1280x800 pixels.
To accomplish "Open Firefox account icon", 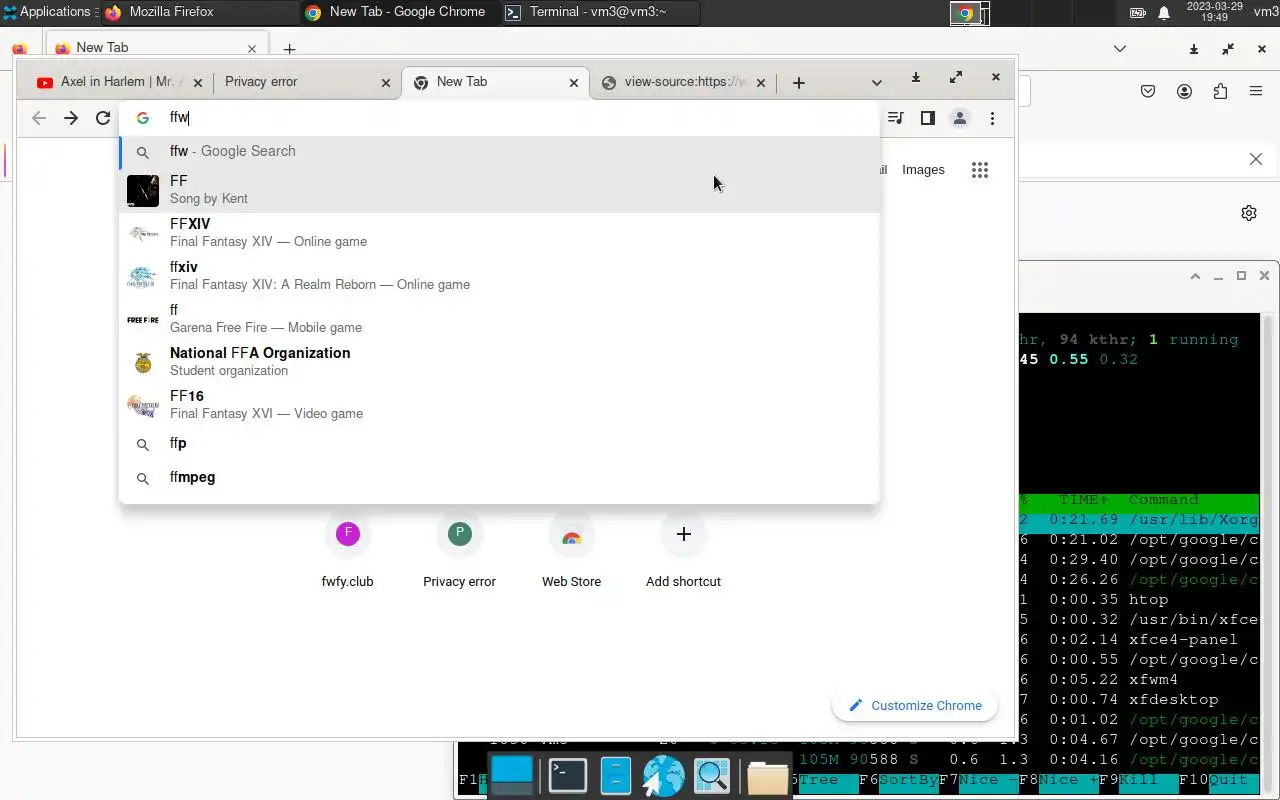I will 1185,92.
